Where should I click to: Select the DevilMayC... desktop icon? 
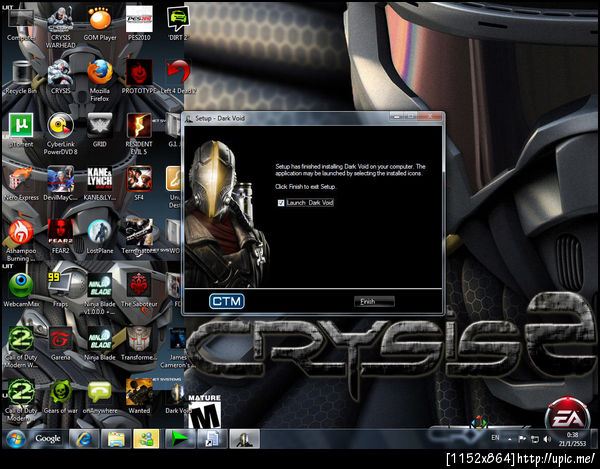click(60, 184)
